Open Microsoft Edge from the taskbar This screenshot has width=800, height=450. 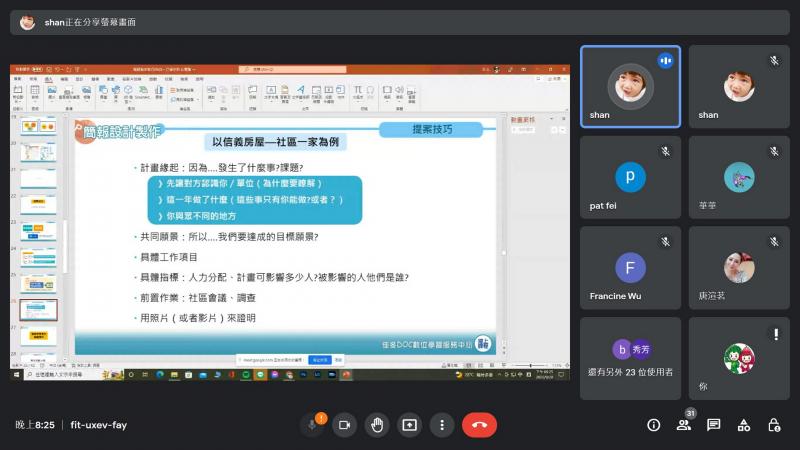pos(160,374)
